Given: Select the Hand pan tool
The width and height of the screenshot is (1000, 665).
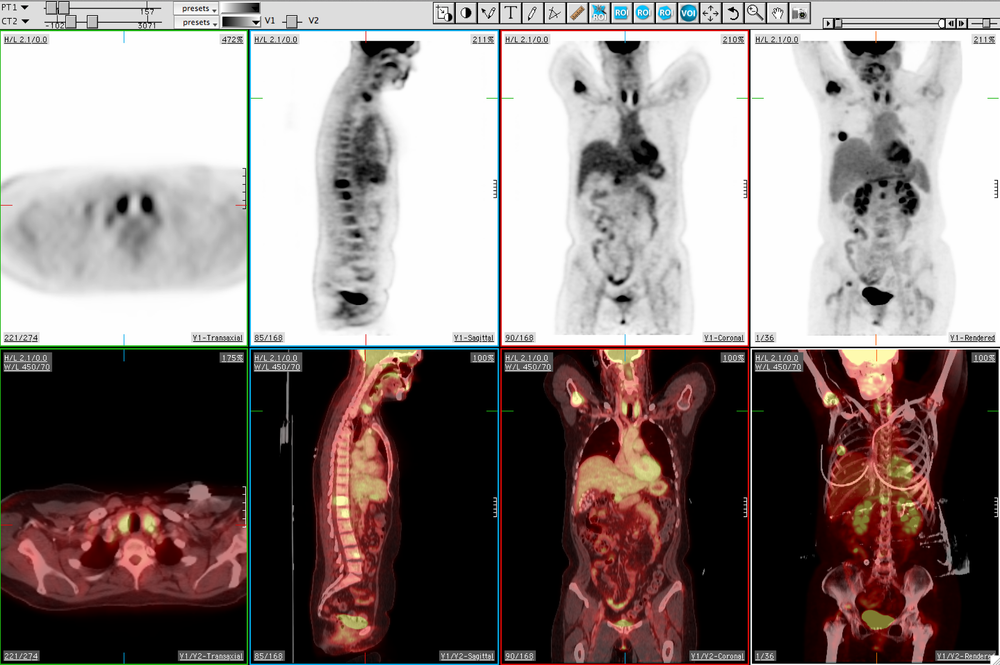Looking at the screenshot, I should (x=776, y=13).
